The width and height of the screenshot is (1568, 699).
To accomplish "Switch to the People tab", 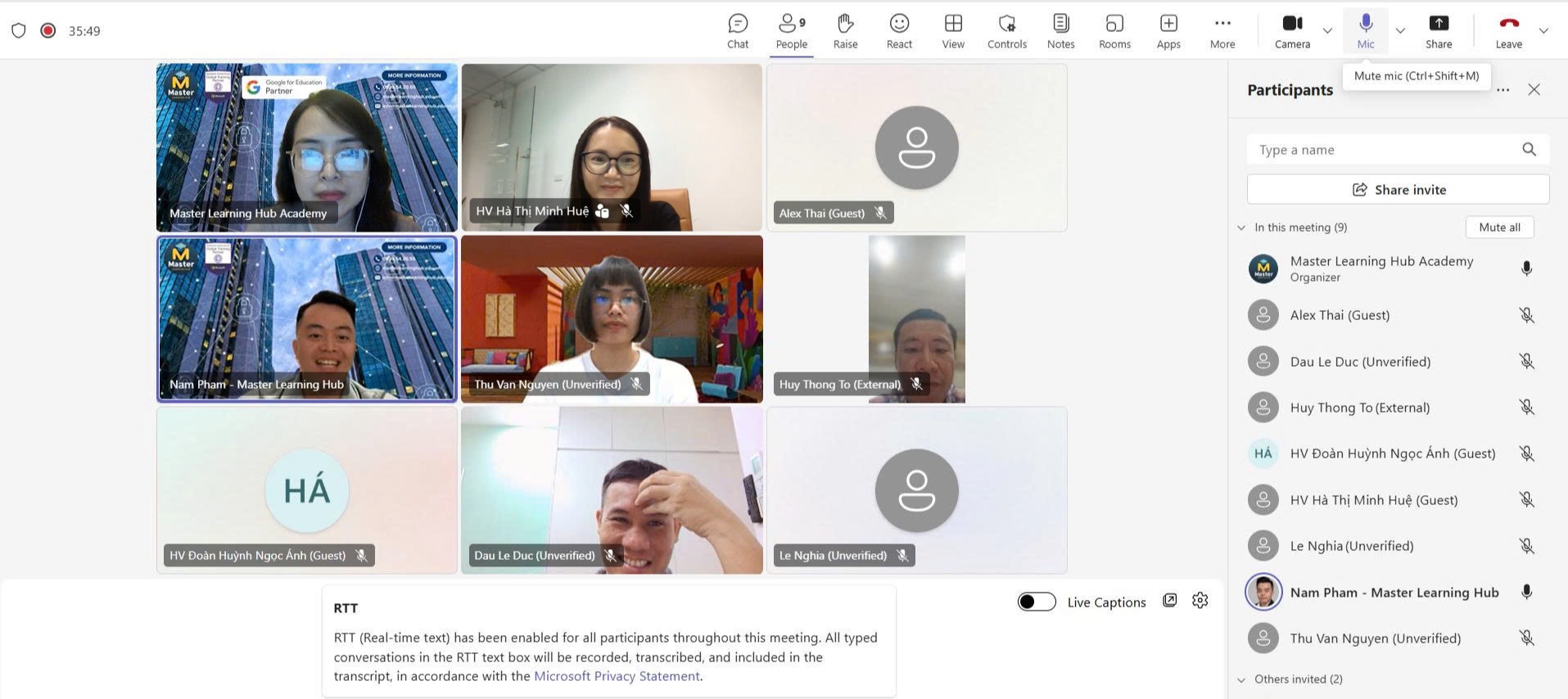I will [791, 31].
